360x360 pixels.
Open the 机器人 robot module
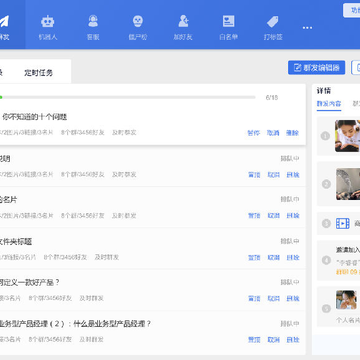(48, 28)
